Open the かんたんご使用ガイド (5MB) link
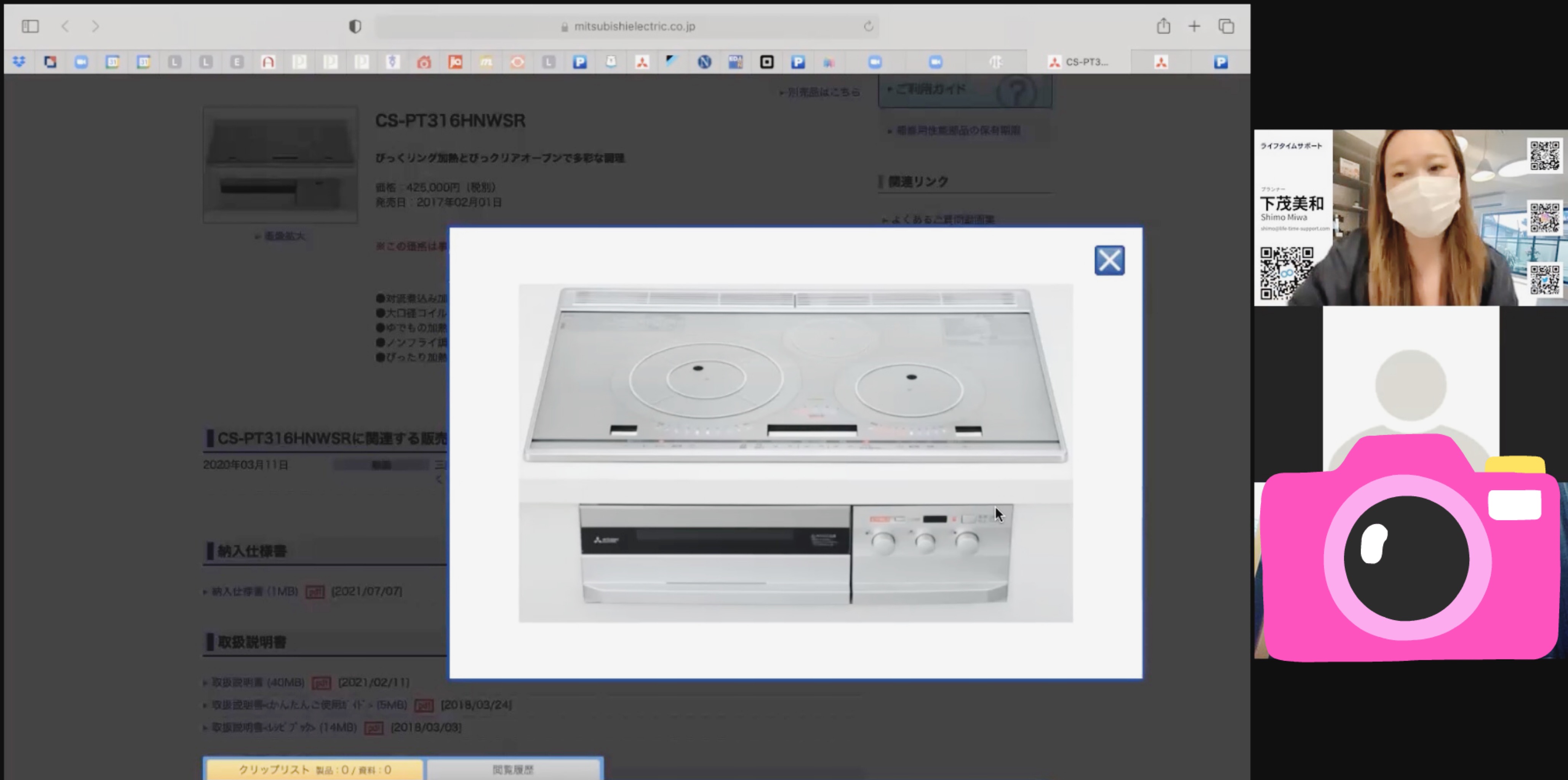This screenshot has height=780, width=1568. click(x=309, y=705)
